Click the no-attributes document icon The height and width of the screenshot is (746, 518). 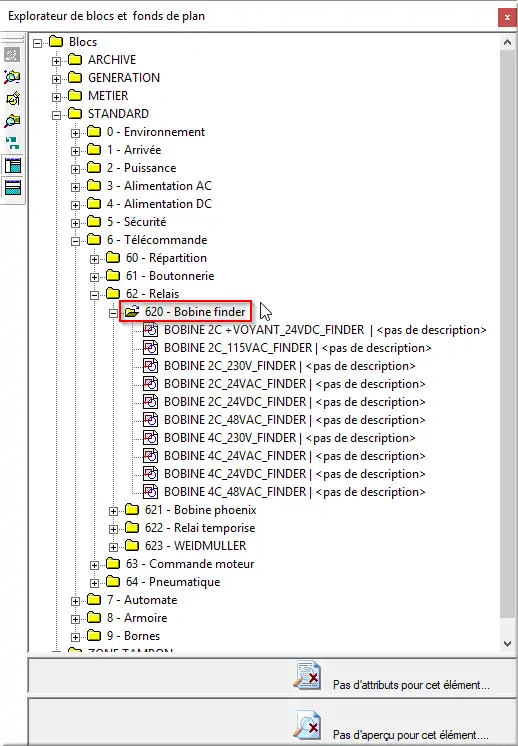click(307, 675)
